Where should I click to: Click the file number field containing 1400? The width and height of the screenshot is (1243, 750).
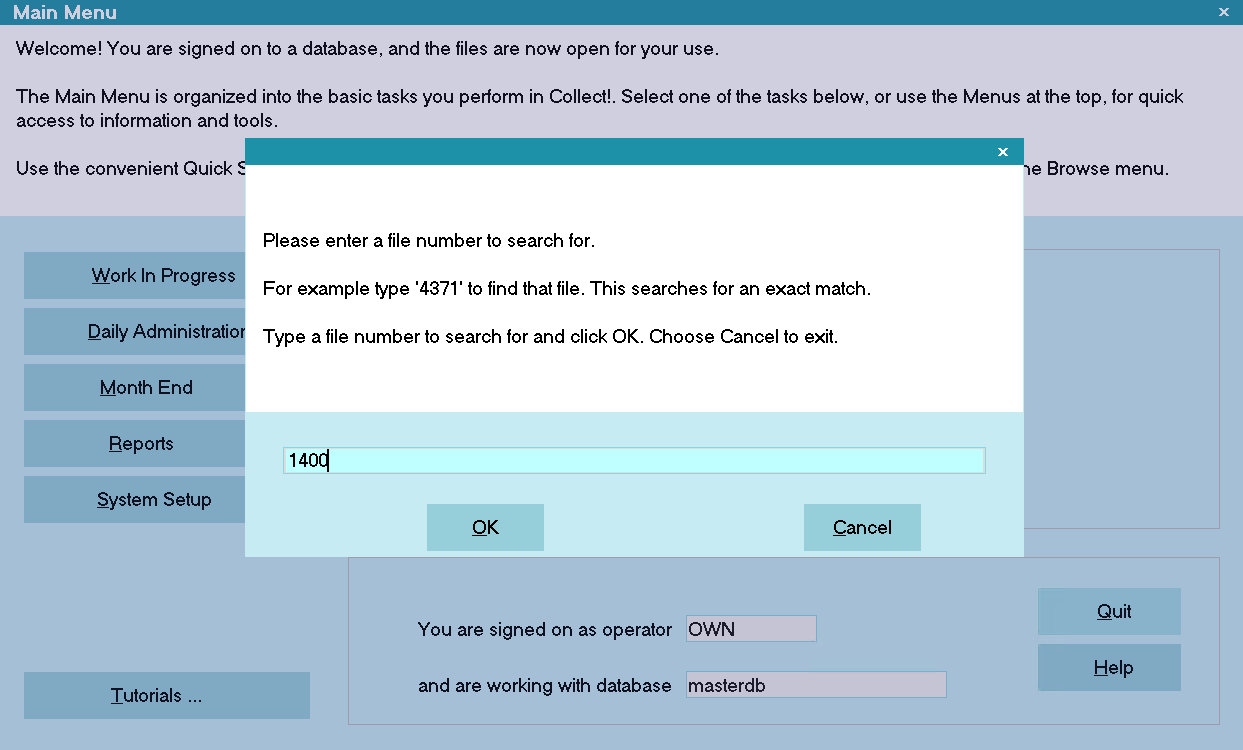point(634,460)
